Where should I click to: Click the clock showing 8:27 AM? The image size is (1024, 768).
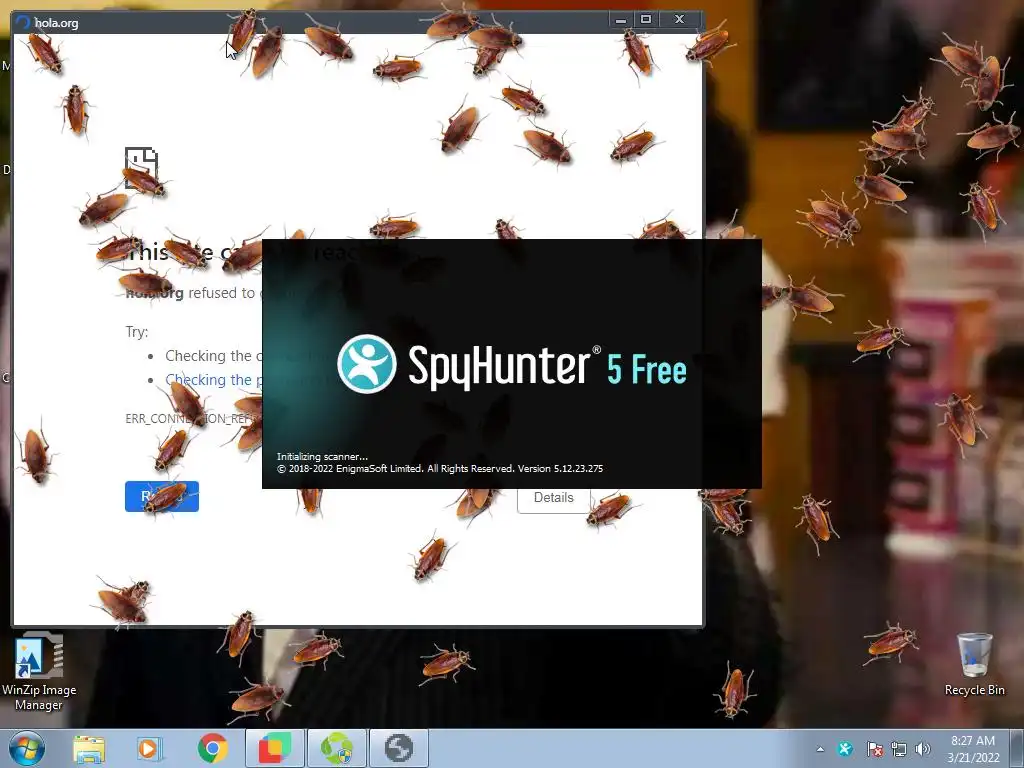tap(973, 749)
